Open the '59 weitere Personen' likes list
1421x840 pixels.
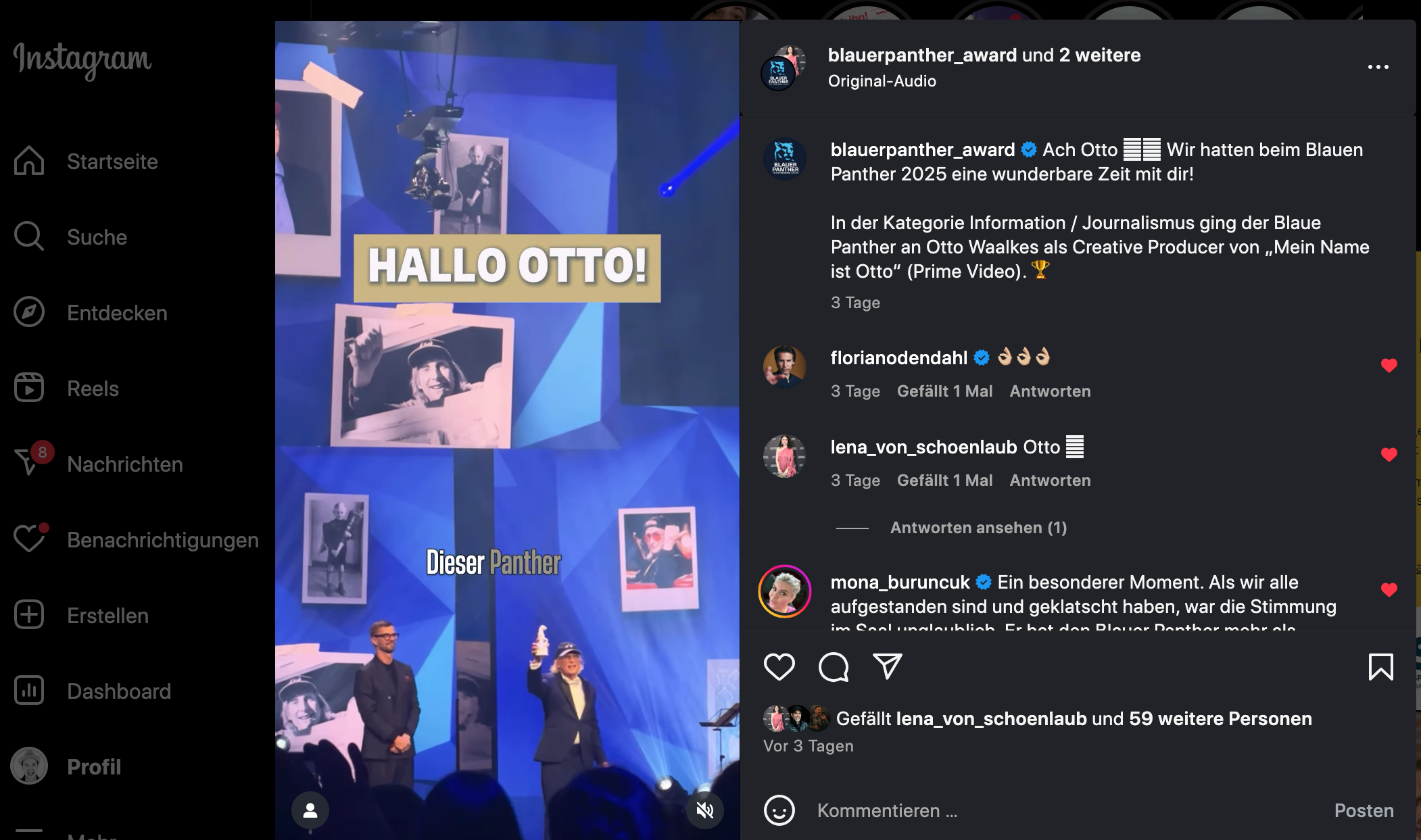pos(1220,718)
